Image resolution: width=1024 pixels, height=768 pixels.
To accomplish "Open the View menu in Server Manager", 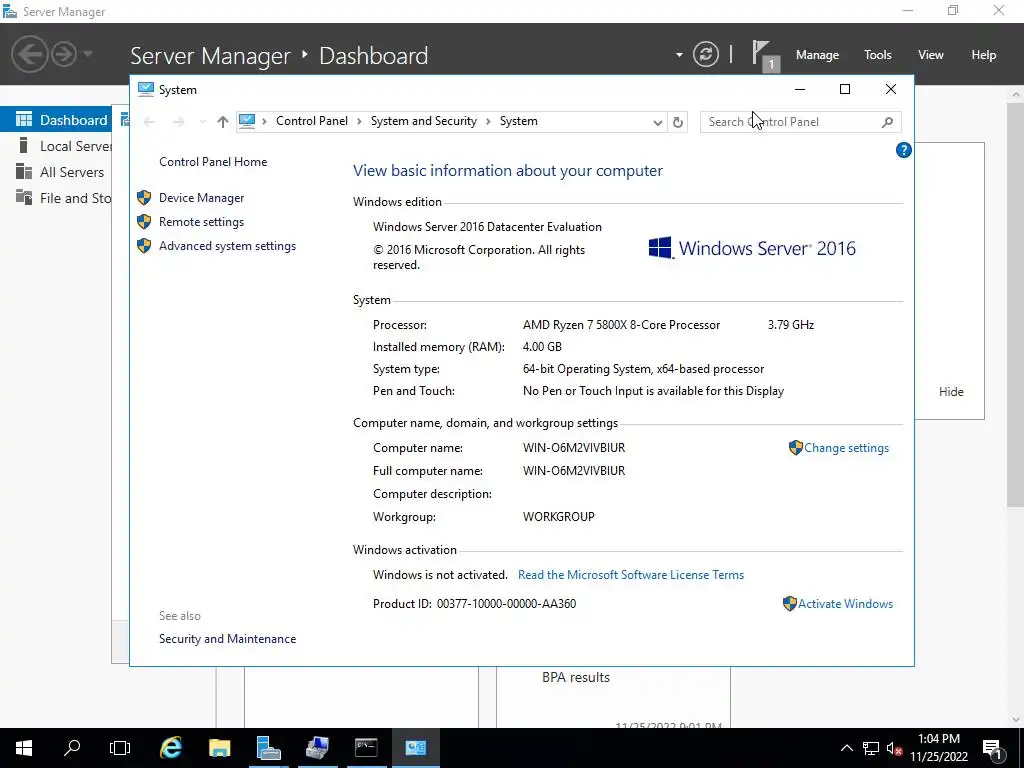I will point(931,55).
